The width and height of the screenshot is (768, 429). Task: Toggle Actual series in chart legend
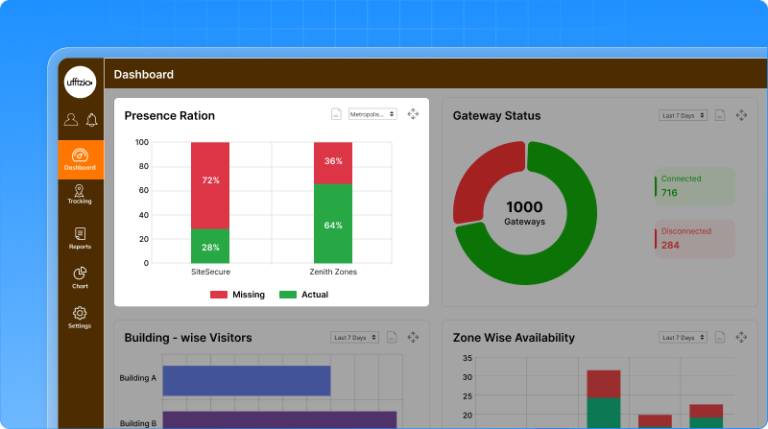(x=303, y=295)
